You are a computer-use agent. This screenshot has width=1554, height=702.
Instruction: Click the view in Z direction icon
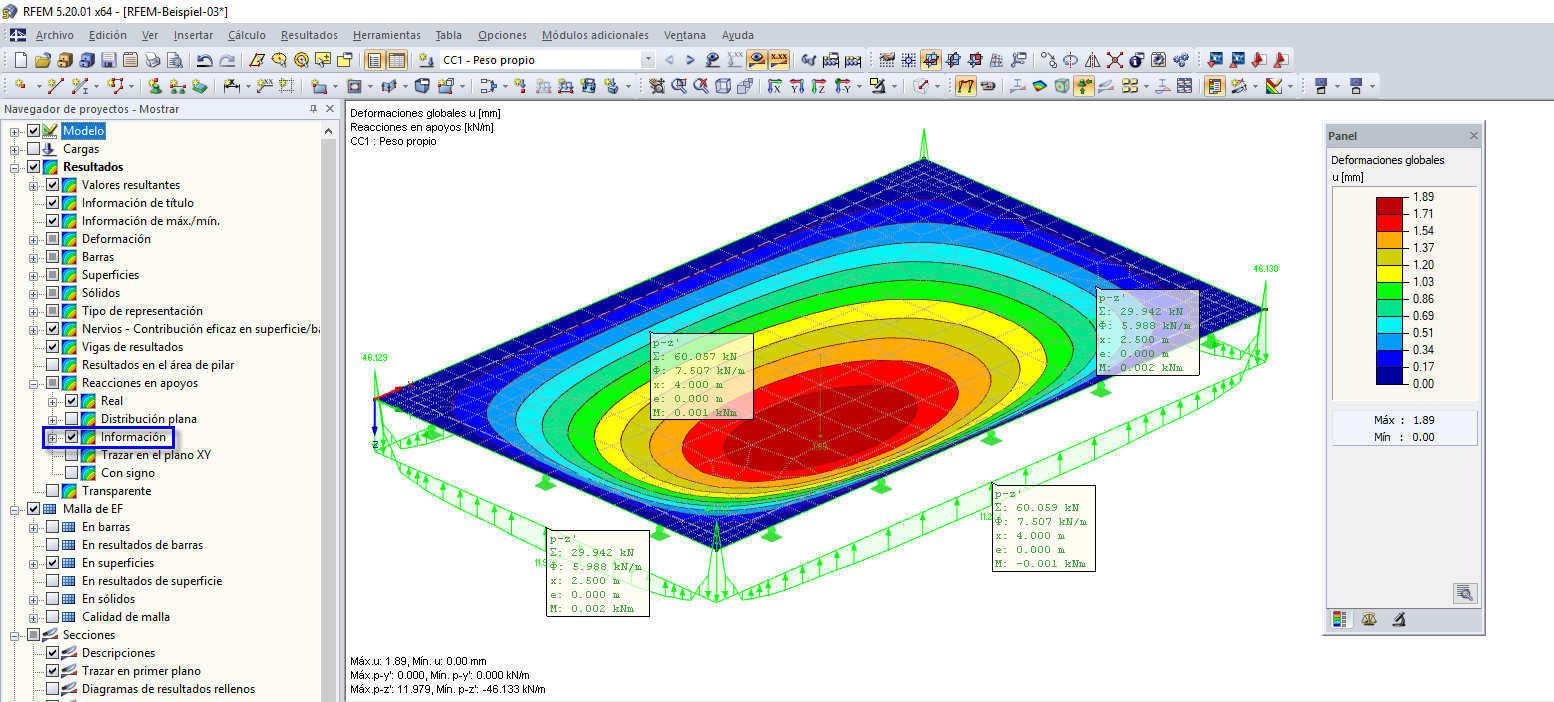tap(820, 87)
